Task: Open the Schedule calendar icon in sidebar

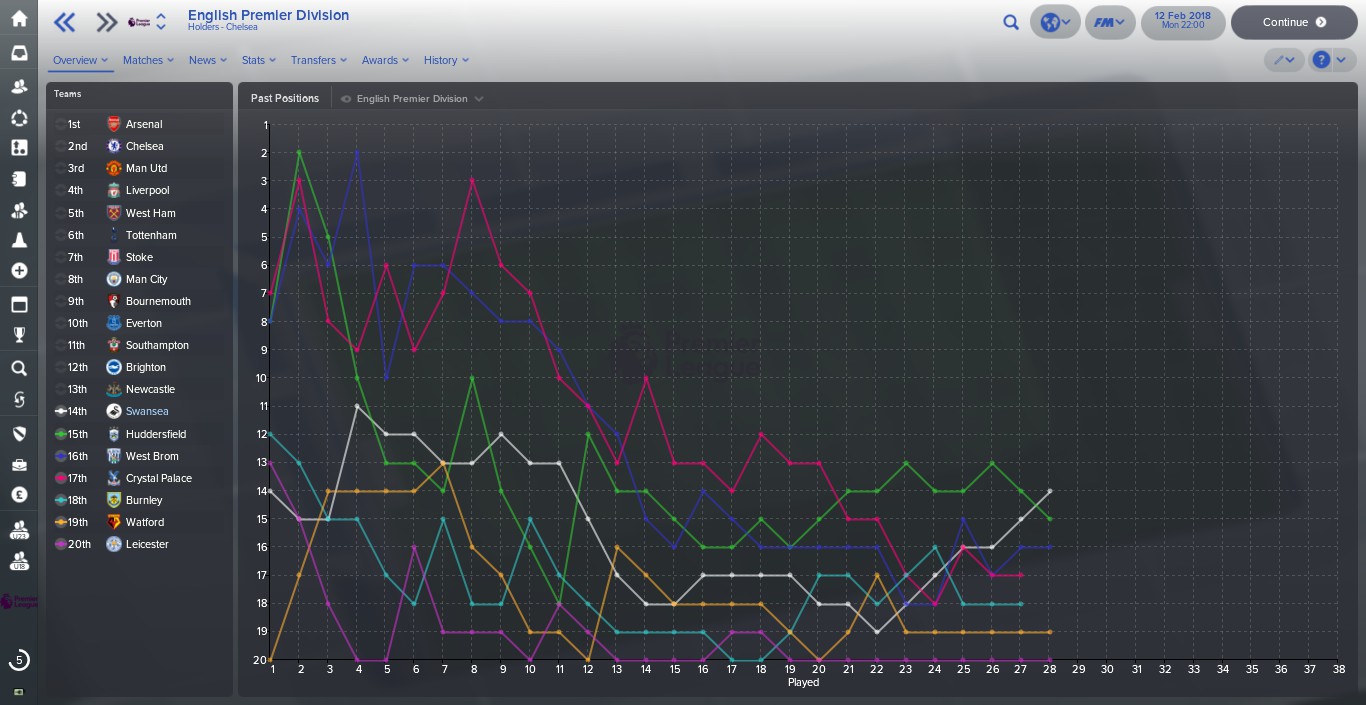Action: point(19,304)
